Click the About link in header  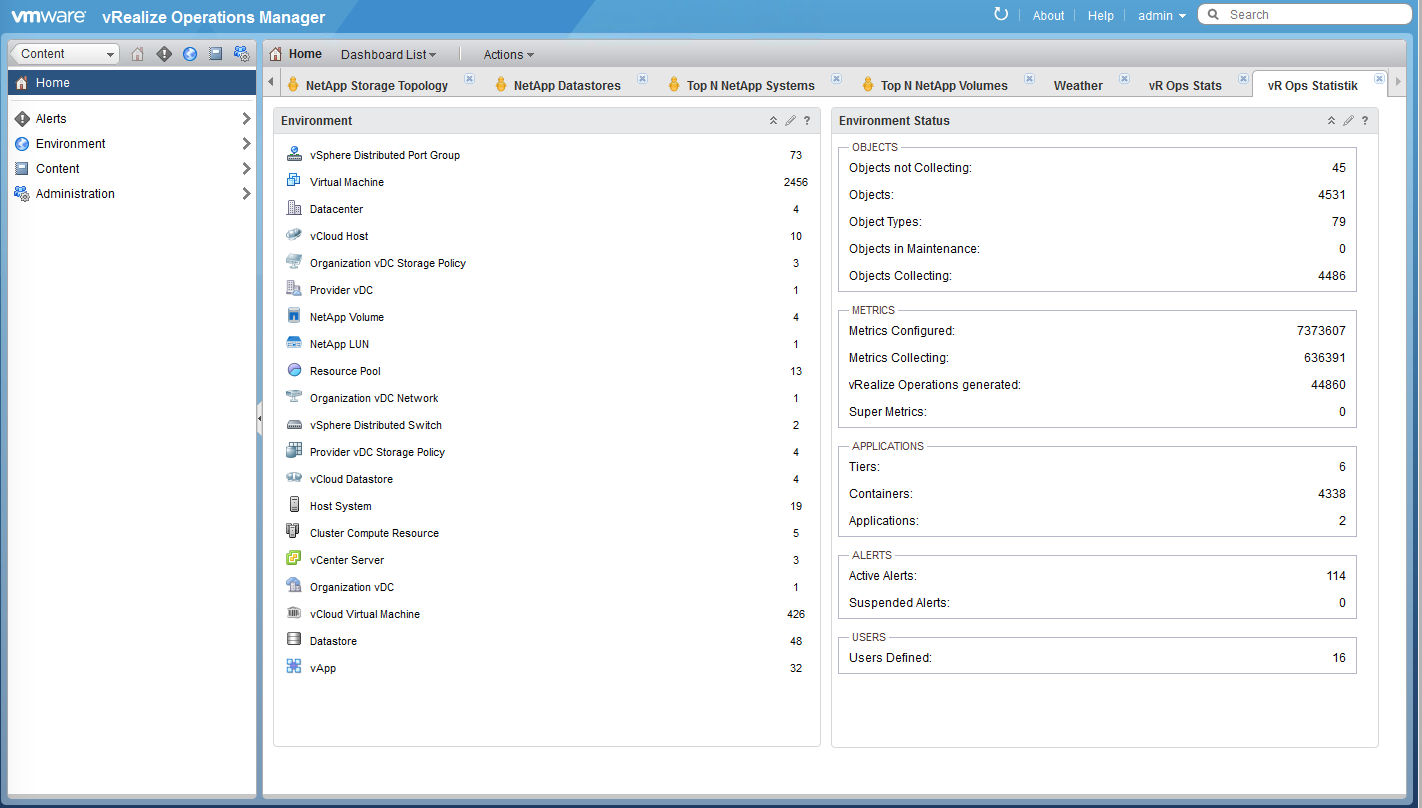pos(1048,15)
